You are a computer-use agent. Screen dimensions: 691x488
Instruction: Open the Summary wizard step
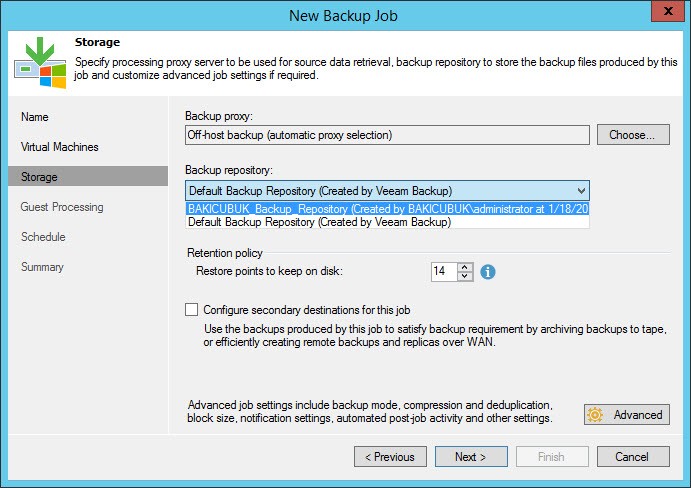click(x=42, y=267)
